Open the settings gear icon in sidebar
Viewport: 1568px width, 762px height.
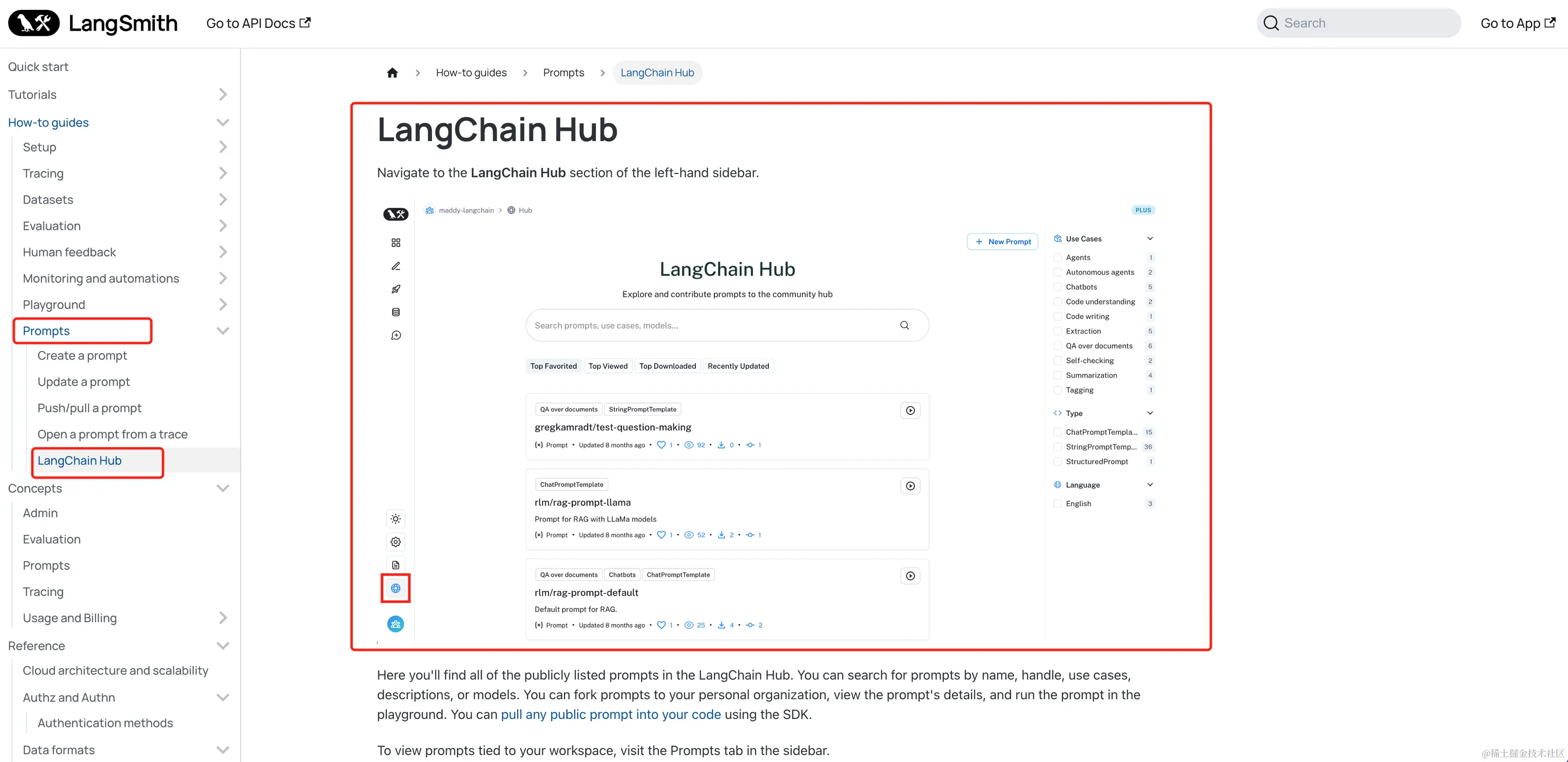coord(395,542)
